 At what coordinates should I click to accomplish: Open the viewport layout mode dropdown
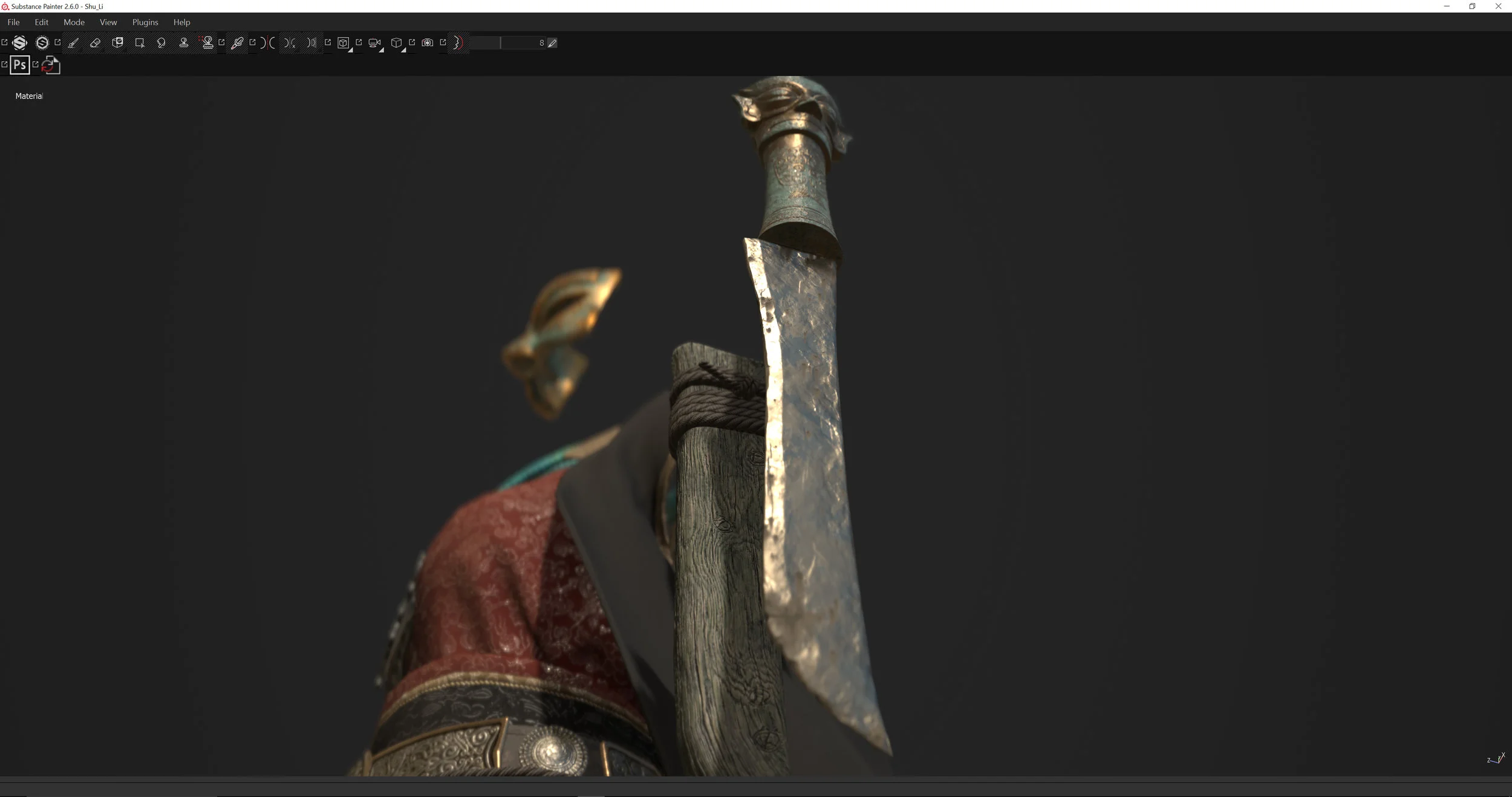(344, 44)
